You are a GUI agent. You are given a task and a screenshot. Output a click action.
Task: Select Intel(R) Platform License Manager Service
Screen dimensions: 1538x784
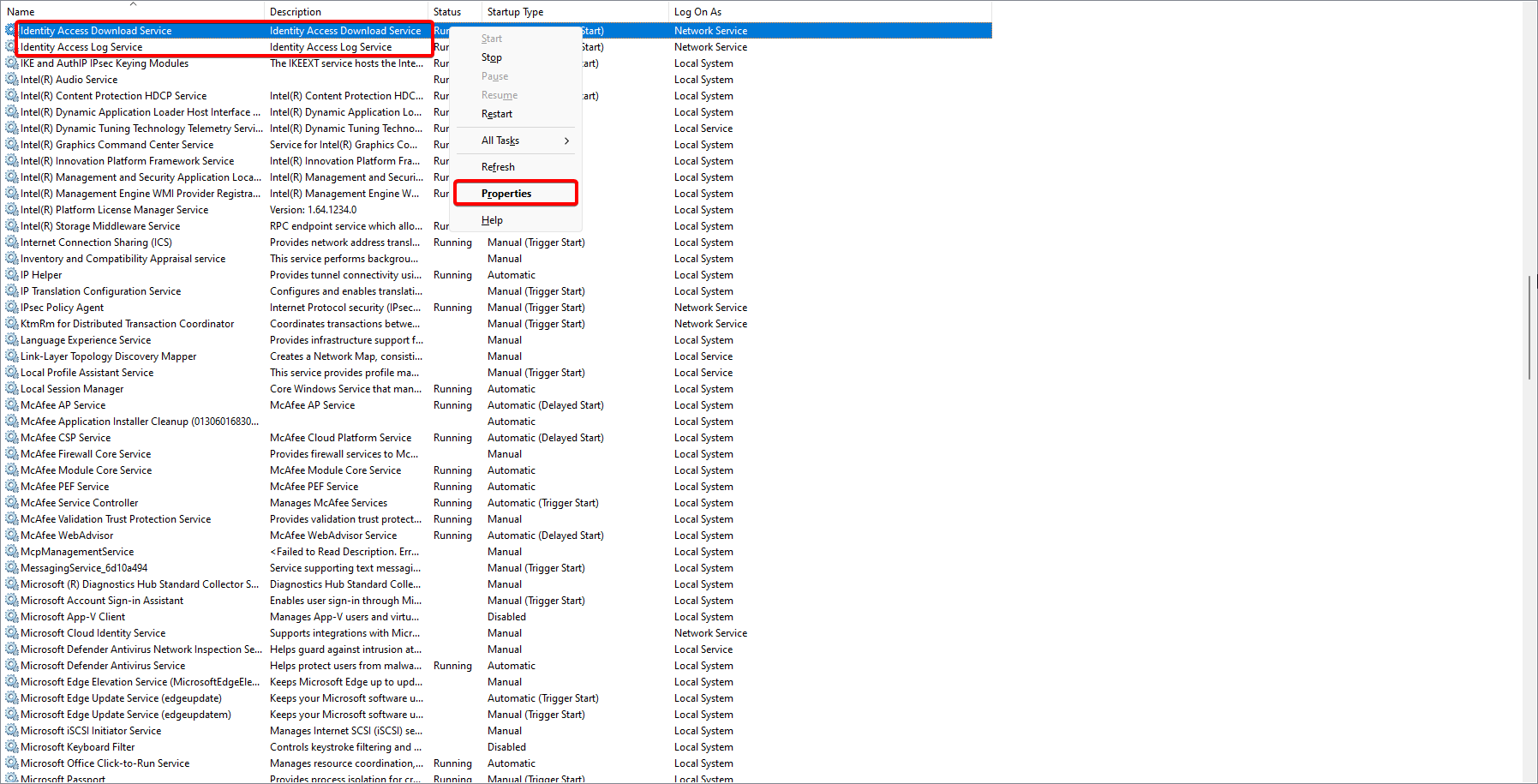point(114,210)
